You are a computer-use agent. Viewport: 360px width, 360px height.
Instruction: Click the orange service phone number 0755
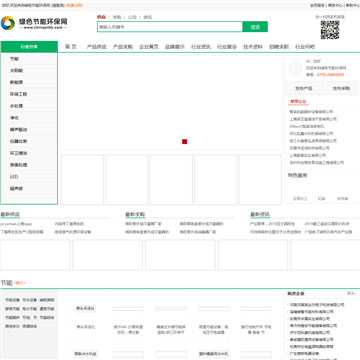pos(330,75)
